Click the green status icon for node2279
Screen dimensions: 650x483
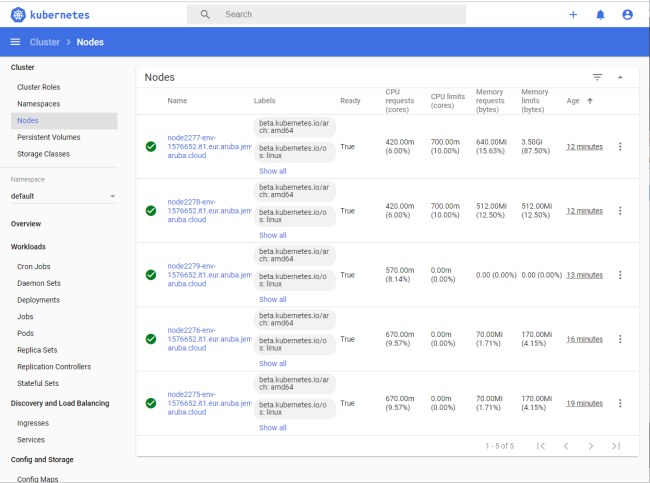151,275
